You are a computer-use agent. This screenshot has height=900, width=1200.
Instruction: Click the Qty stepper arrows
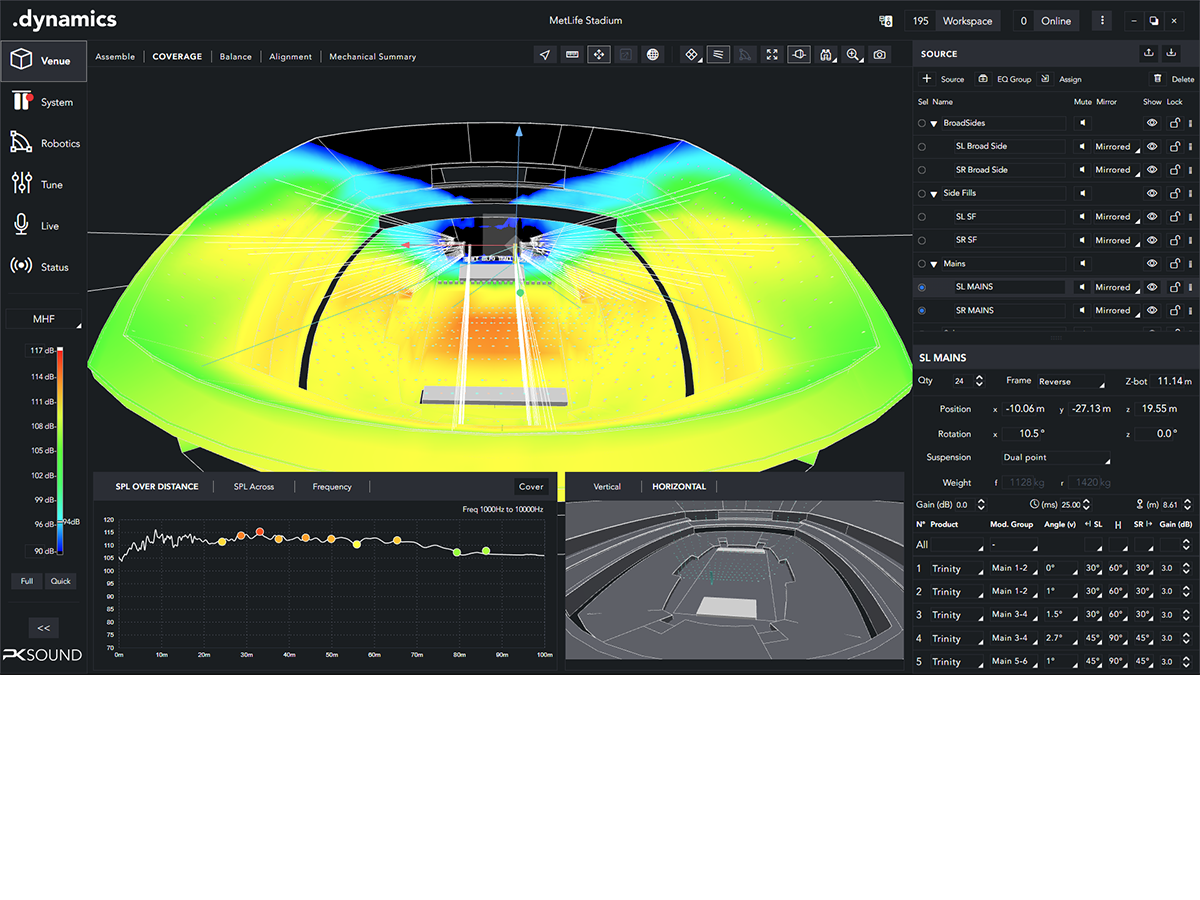pyautogui.click(x=979, y=381)
